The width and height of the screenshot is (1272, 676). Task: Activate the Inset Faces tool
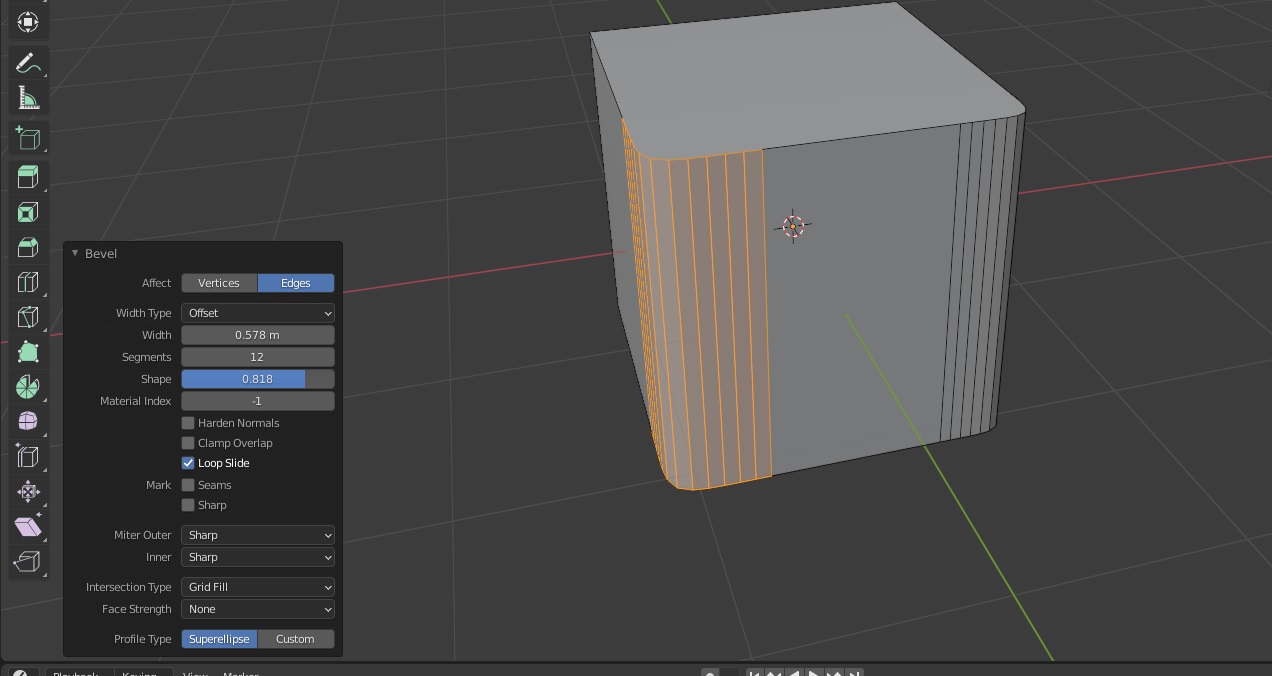click(28, 212)
